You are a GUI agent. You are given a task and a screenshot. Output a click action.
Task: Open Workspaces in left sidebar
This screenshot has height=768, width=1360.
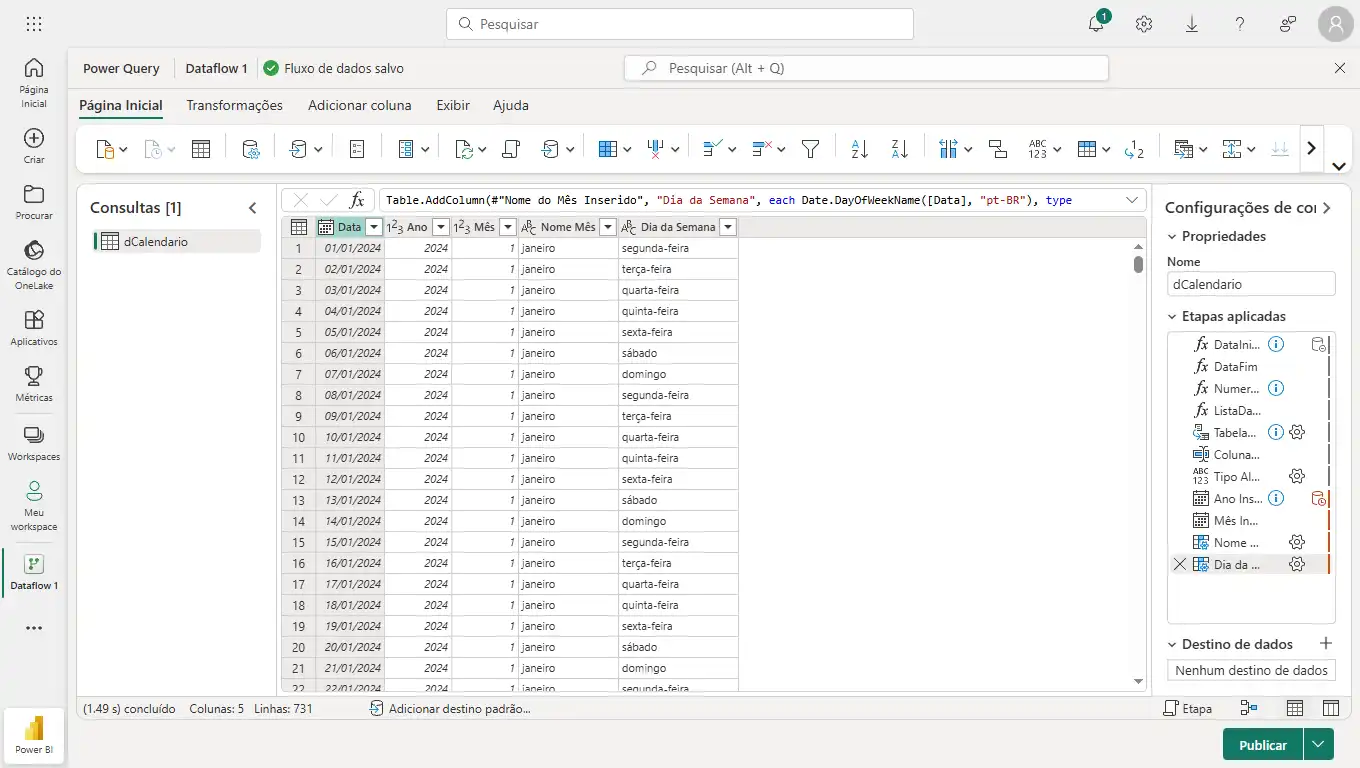34,443
